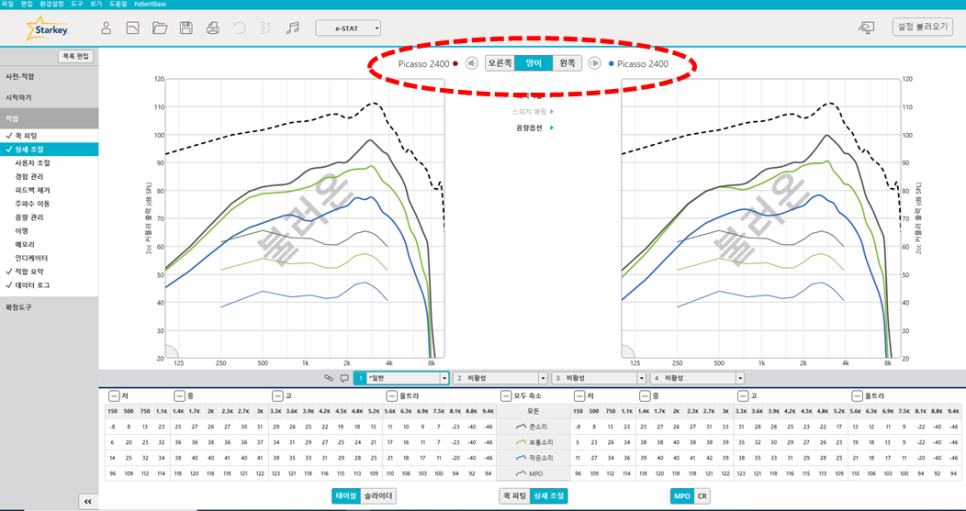Screen dimensions: 966x511
Task: Open 환경설정 menu
Action: [52, 4]
